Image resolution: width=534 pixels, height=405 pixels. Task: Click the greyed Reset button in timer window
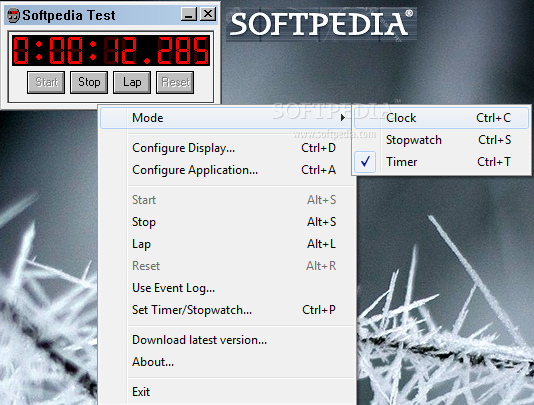175,82
